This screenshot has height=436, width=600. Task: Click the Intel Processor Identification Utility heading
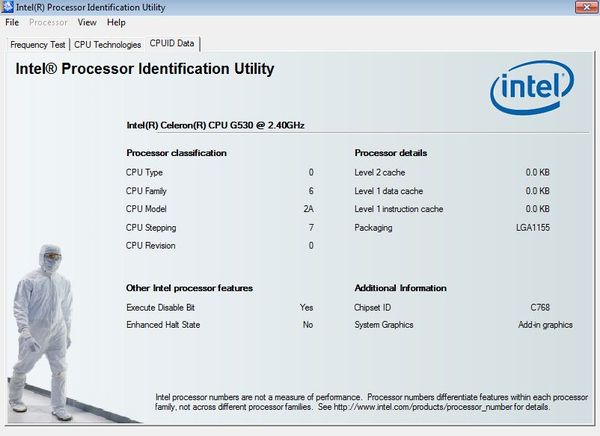click(x=145, y=70)
